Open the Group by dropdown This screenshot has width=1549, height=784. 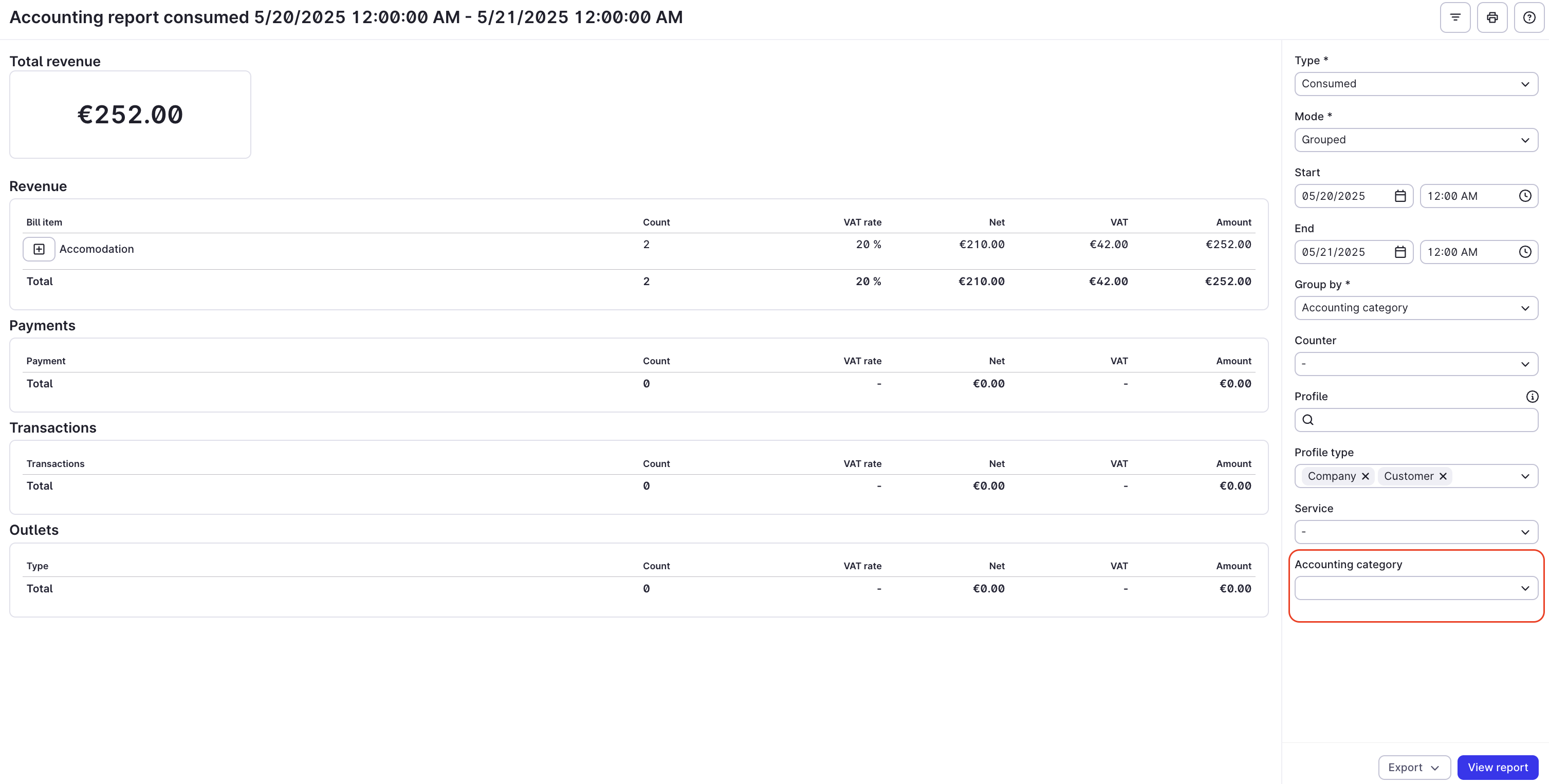click(x=1415, y=308)
